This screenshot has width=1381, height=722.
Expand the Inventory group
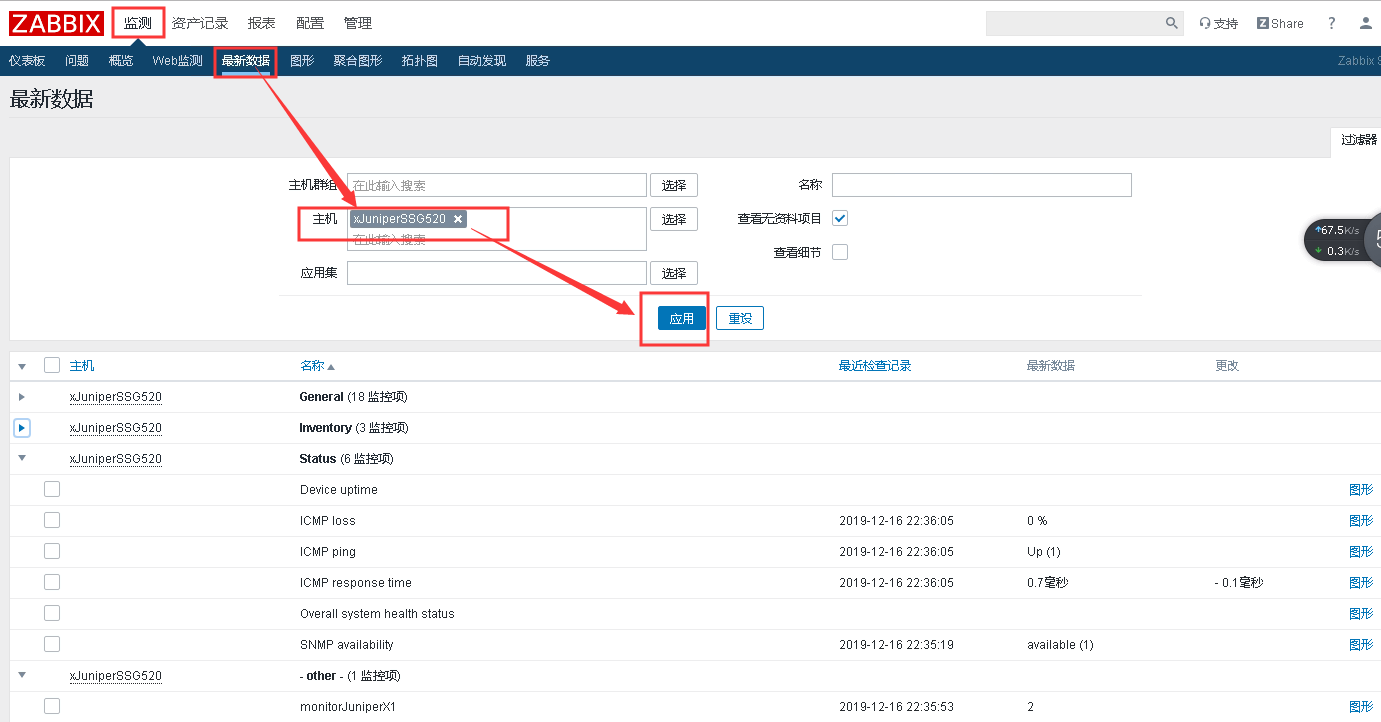tap(22, 427)
